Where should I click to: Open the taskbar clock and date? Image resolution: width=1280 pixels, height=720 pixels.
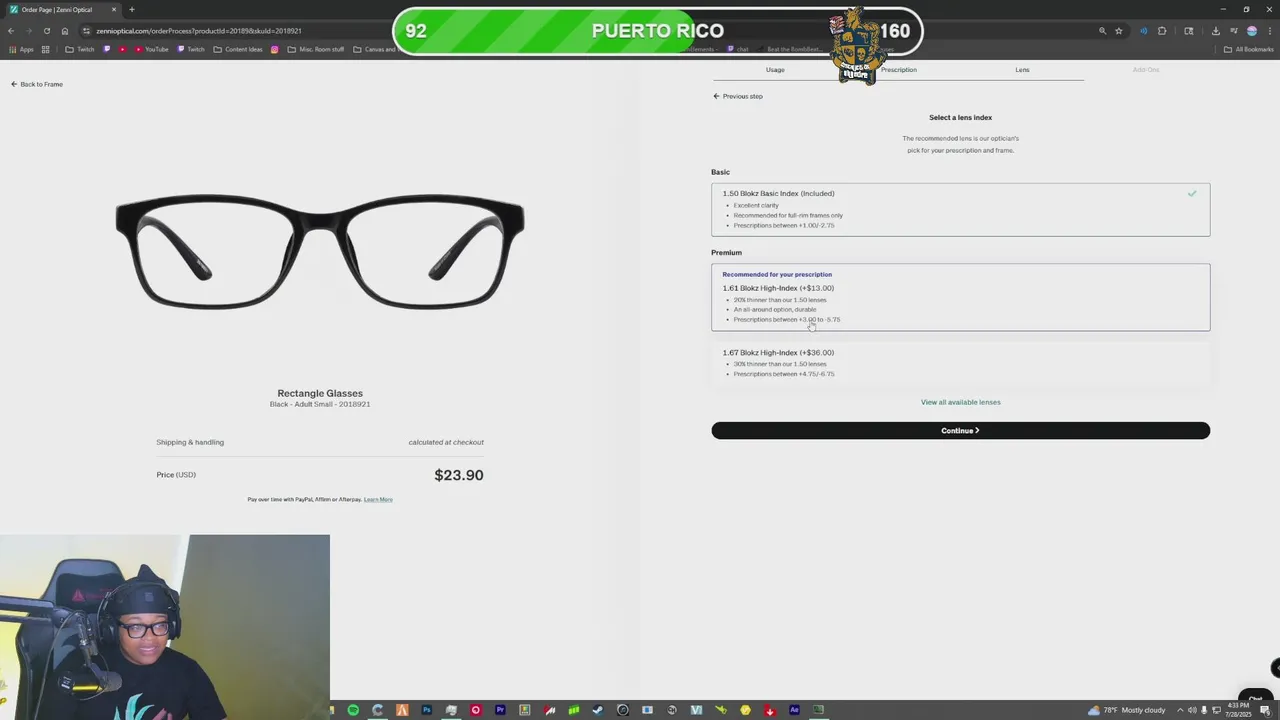click(x=1239, y=710)
